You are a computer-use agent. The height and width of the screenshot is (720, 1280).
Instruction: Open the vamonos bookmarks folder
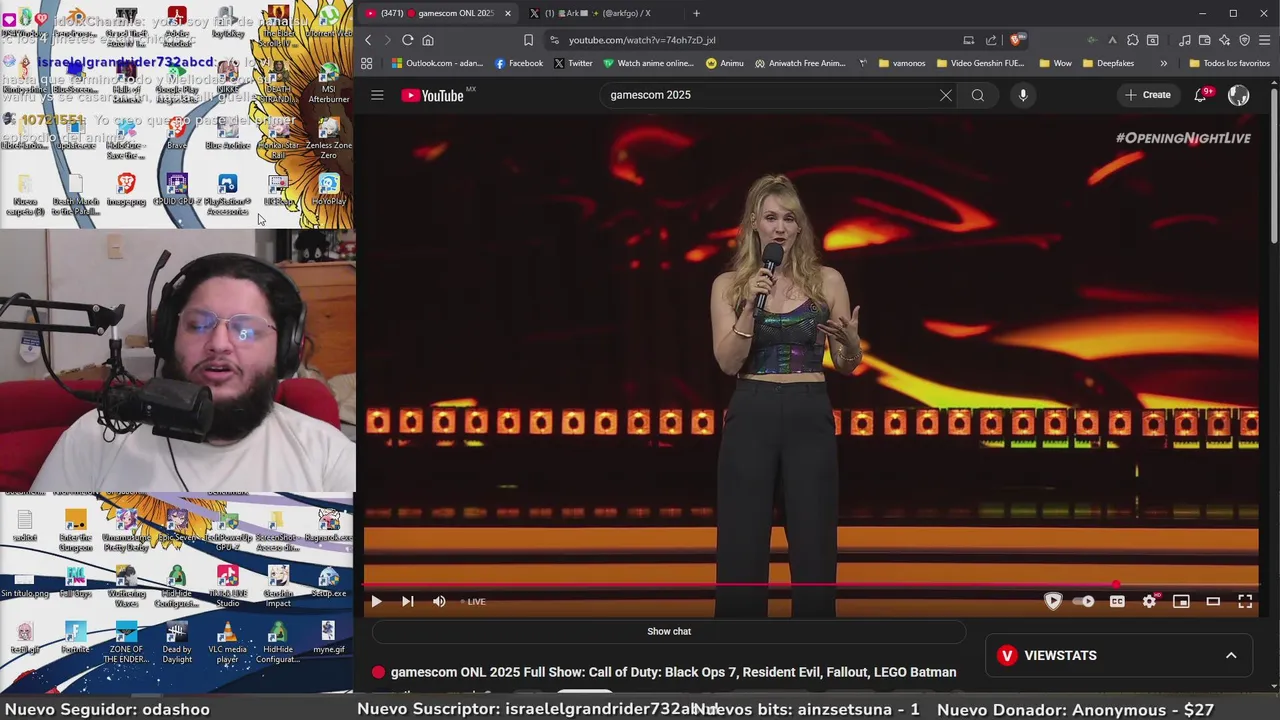click(x=902, y=63)
